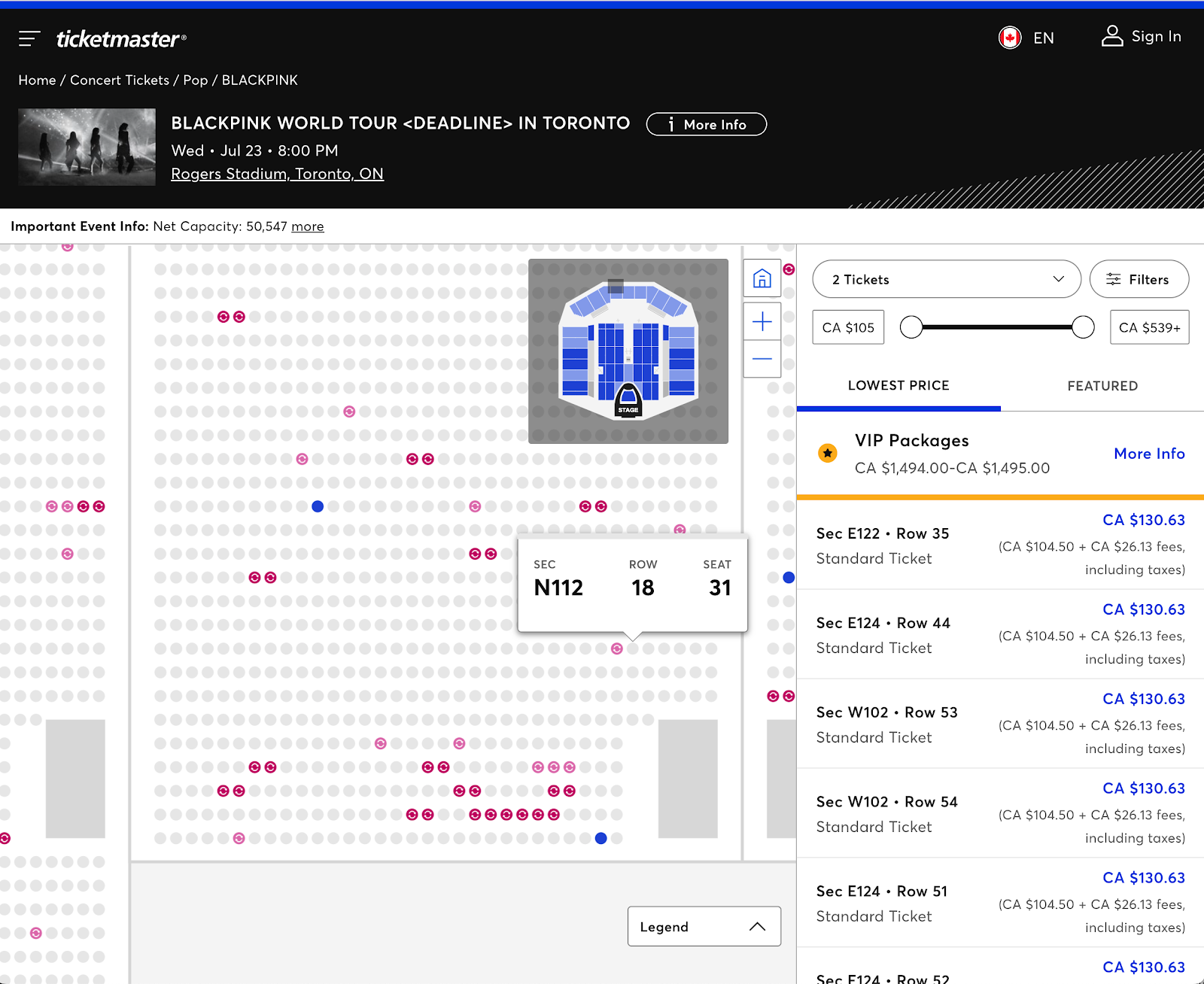1204x984 pixels.
Task: Click the sliders icon in Filters button
Action: tap(1114, 279)
